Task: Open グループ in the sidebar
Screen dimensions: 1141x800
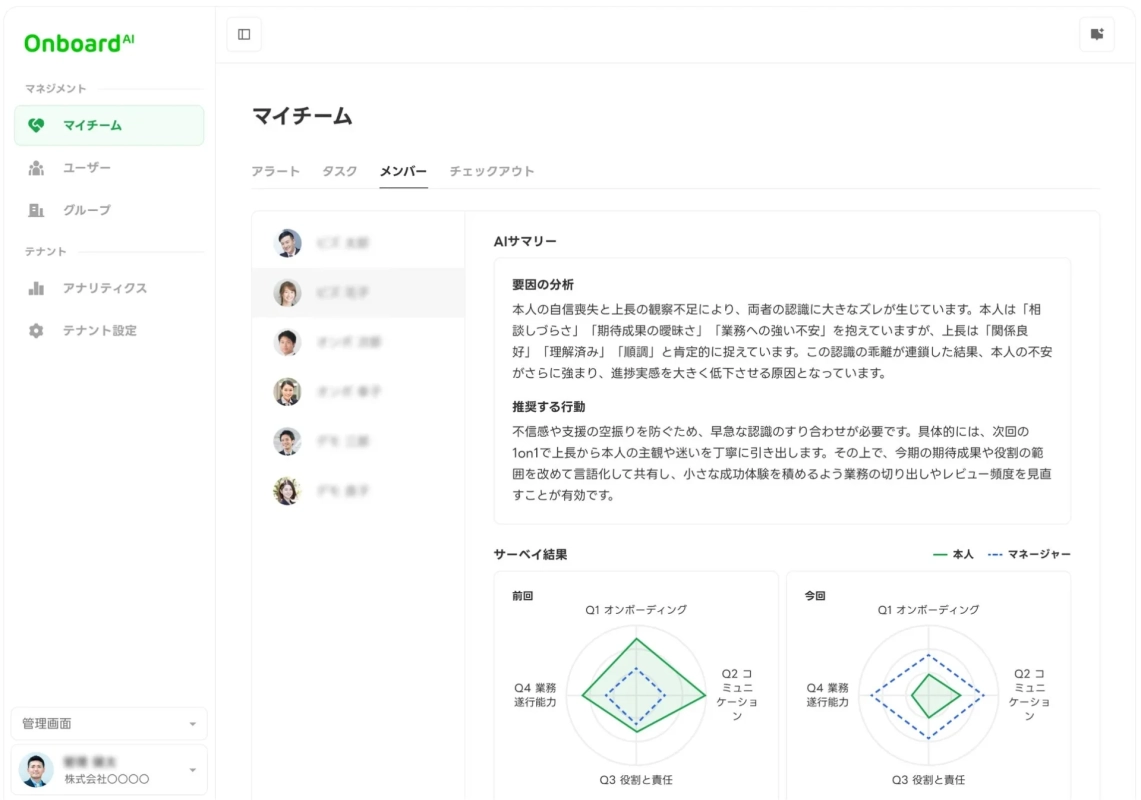Action: (109, 210)
